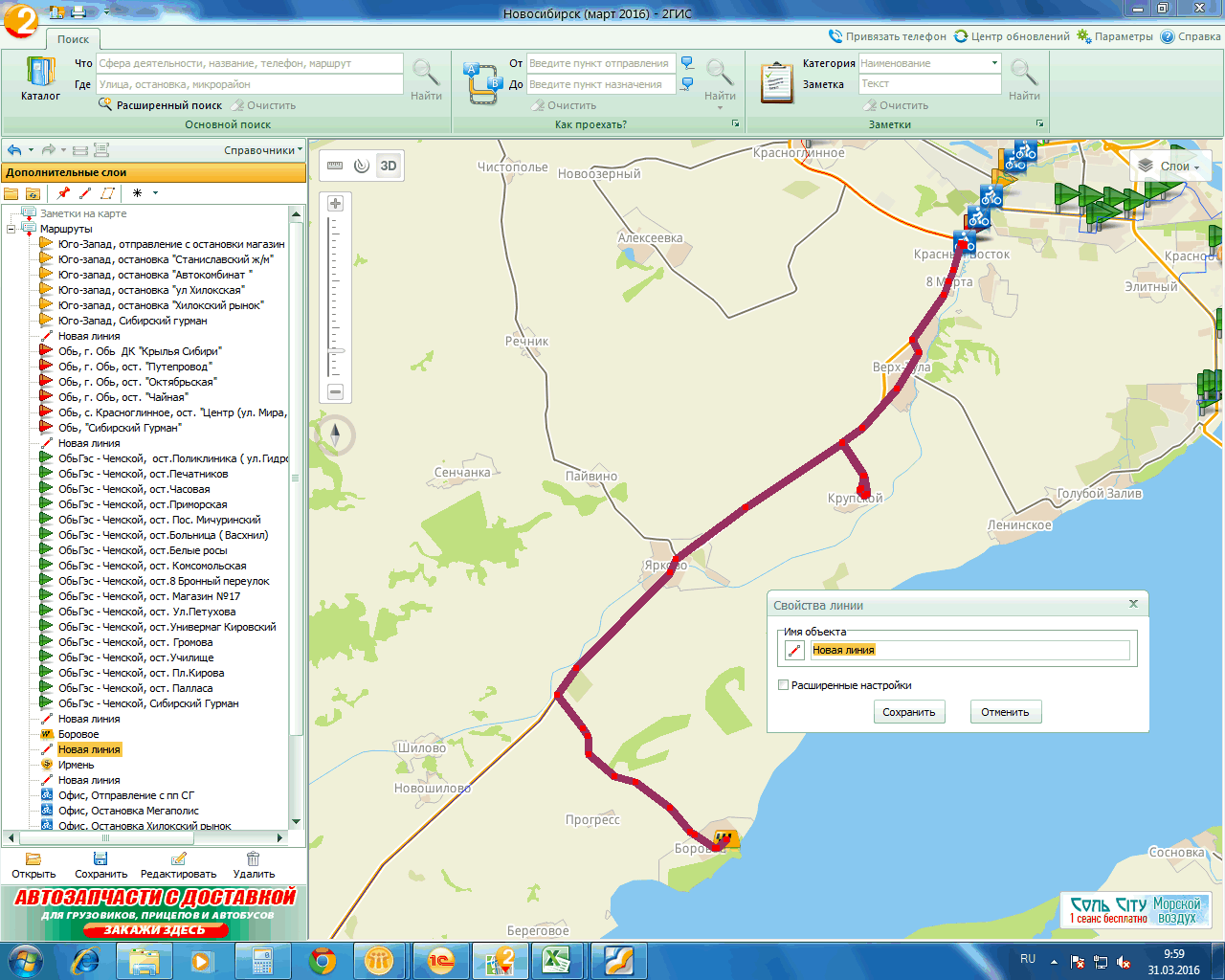Click Очистить in Основной поиск group

pyautogui.click(x=263, y=105)
